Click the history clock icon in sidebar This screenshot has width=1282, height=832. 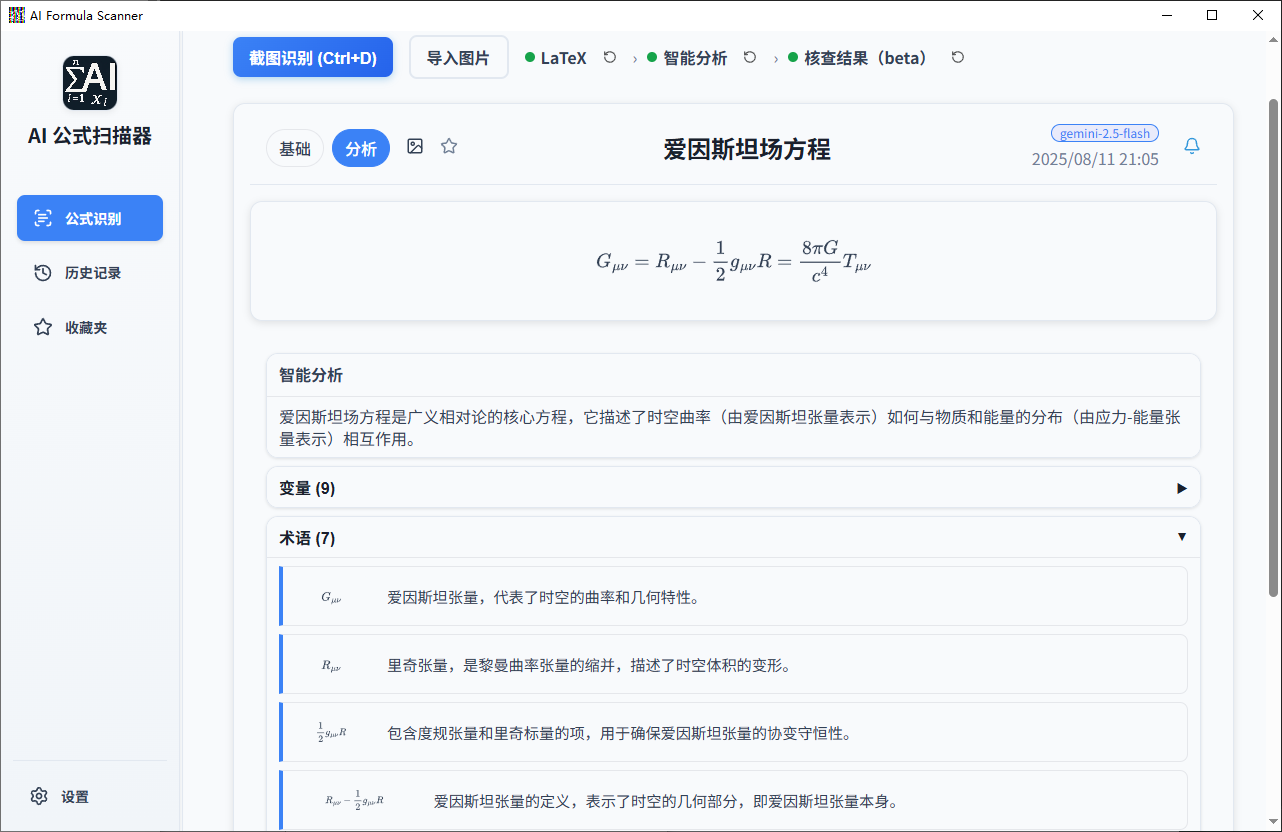coord(43,273)
